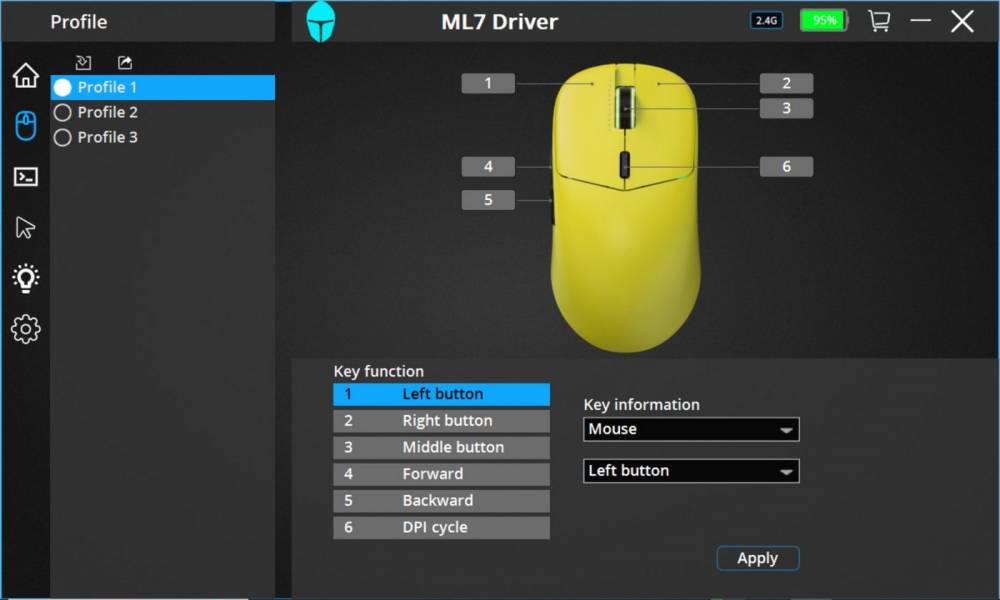1000x600 pixels.
Task: Click mouse diagram label 5
Action: point(488,200)
